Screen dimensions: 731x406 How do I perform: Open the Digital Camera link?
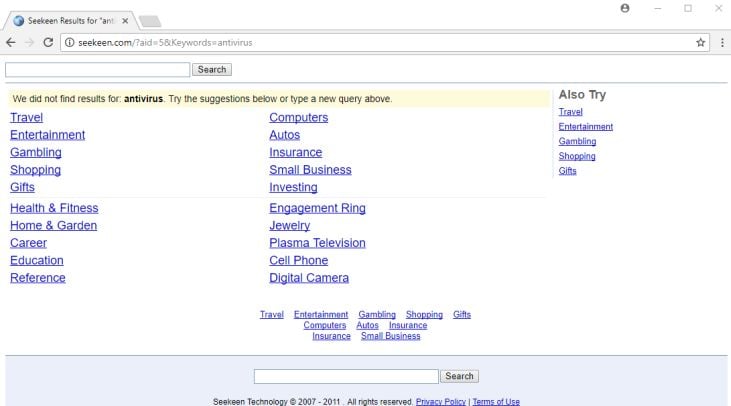[309, 278]
